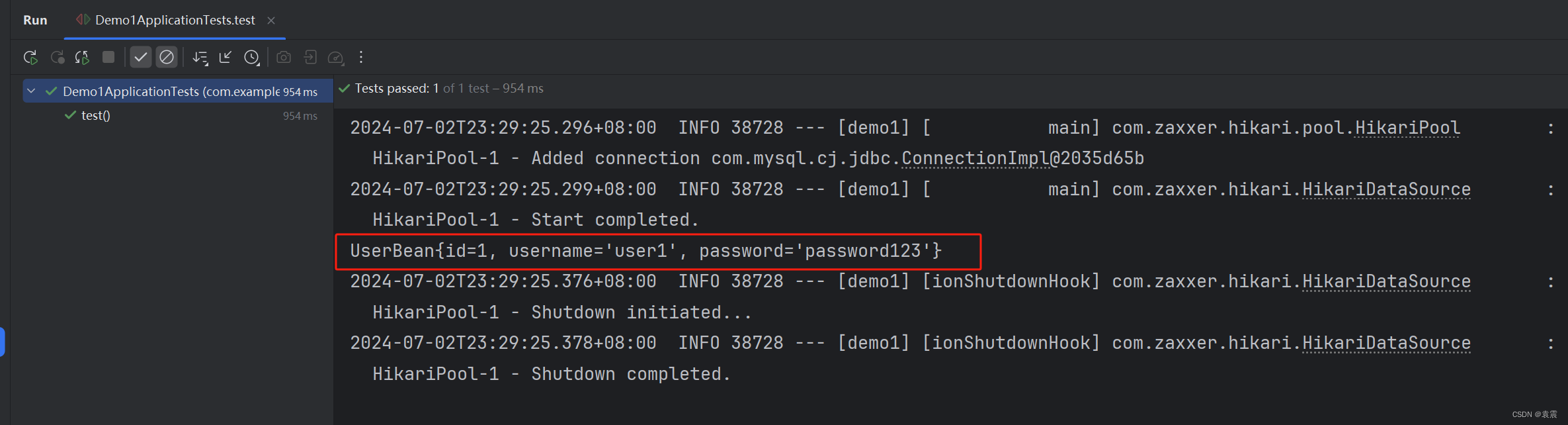Toggle show passed tests checkmark
Image resolution: width=1568 pixels, height=425 pixels.
(141, 58)
